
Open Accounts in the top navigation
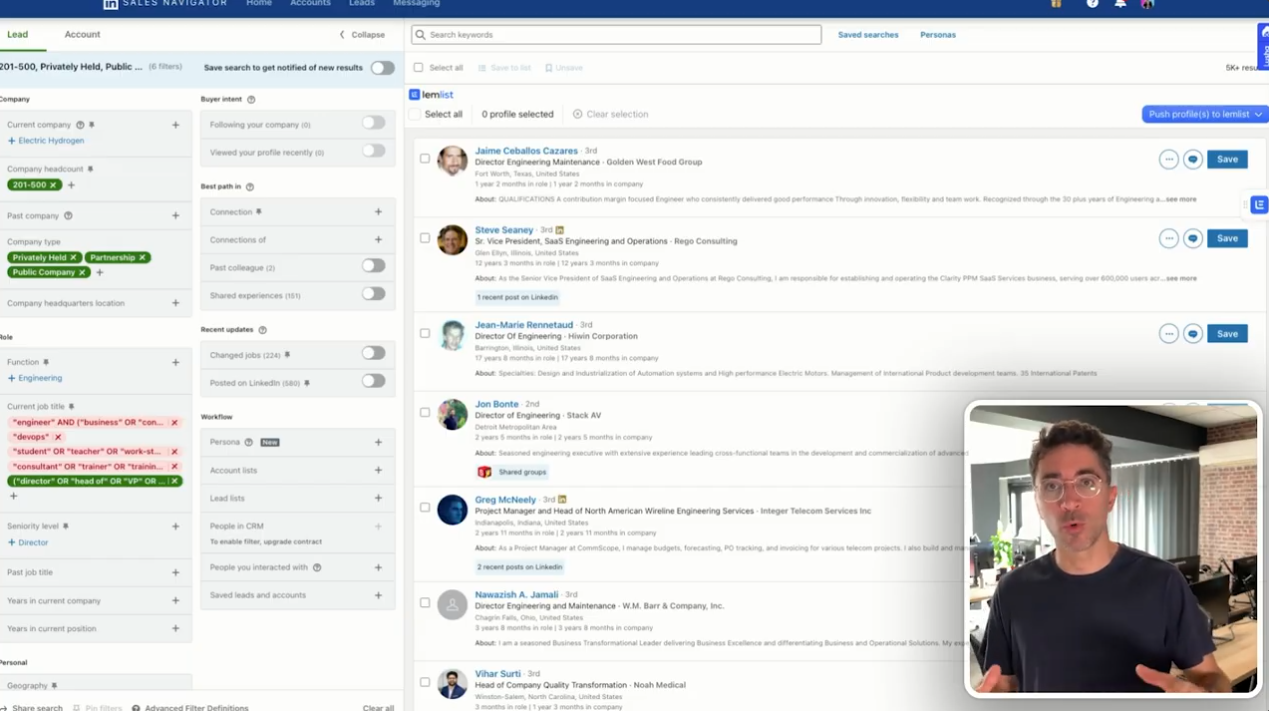(x=310, y=4)
